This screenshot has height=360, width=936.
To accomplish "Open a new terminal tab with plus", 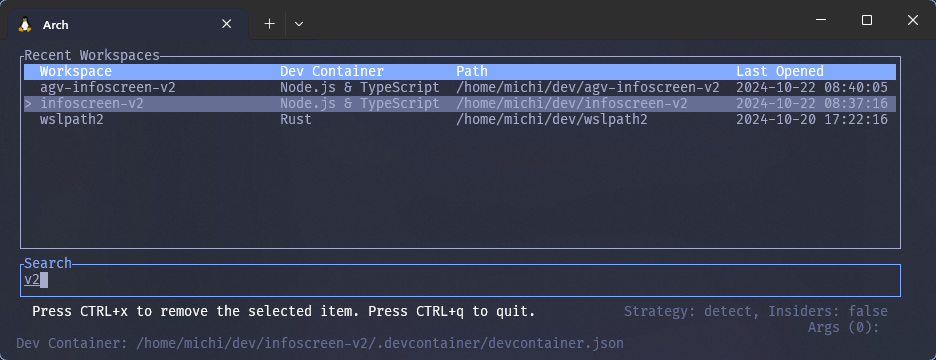I will coord(270,24).
